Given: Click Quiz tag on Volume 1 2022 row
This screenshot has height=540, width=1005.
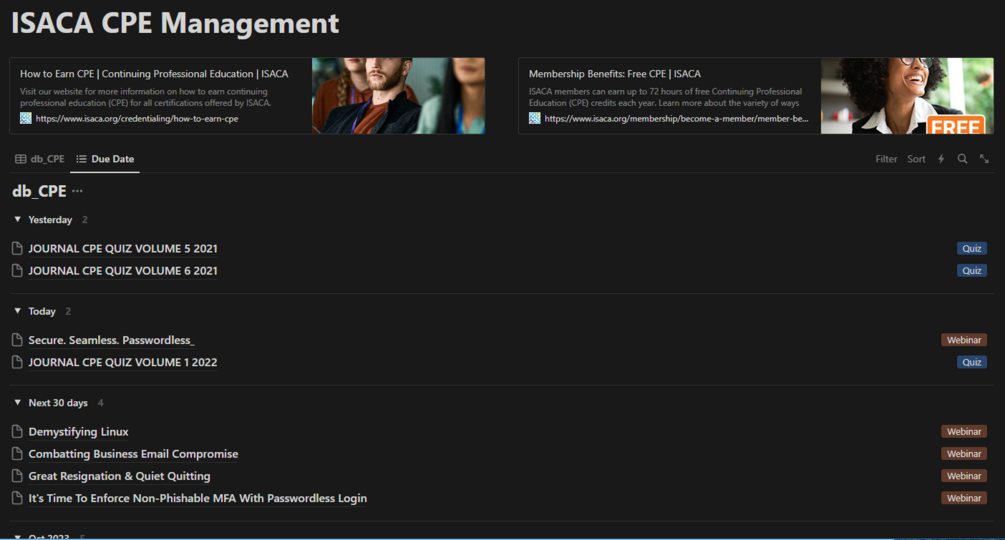Looking at the screenshot, I should click(x=972, y=362).
